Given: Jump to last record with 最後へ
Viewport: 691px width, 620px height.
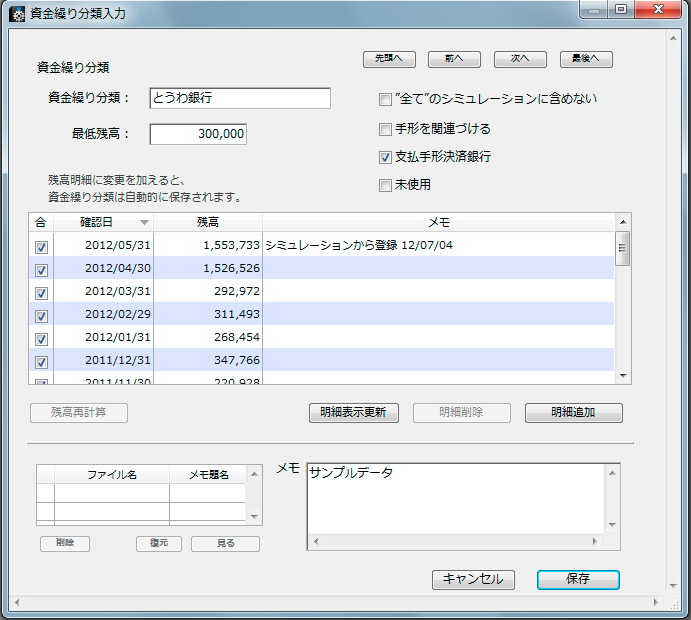Looking at the screenshot, I should point(586,59).
